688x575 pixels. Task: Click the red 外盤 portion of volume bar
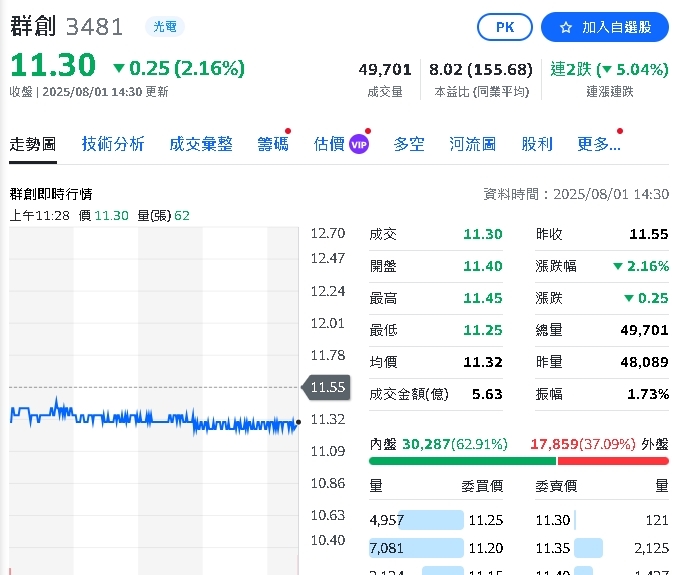[613, 461]
